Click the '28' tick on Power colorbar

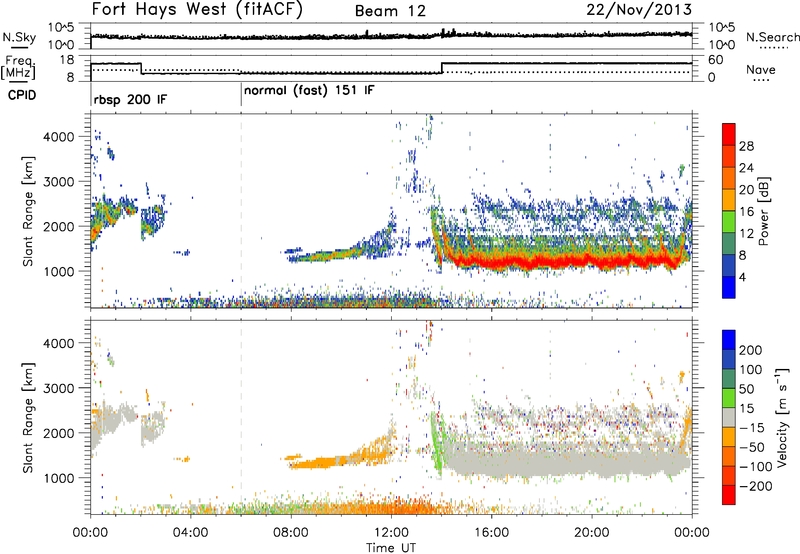pyautogui.click(x=746, y=146)
